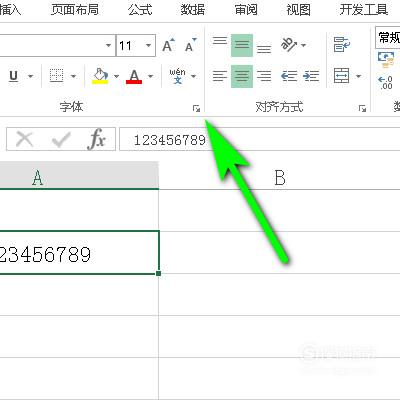Screen dimensions: 400x400
Task: Go to the 视图 tab
Action: pos(299,10)
